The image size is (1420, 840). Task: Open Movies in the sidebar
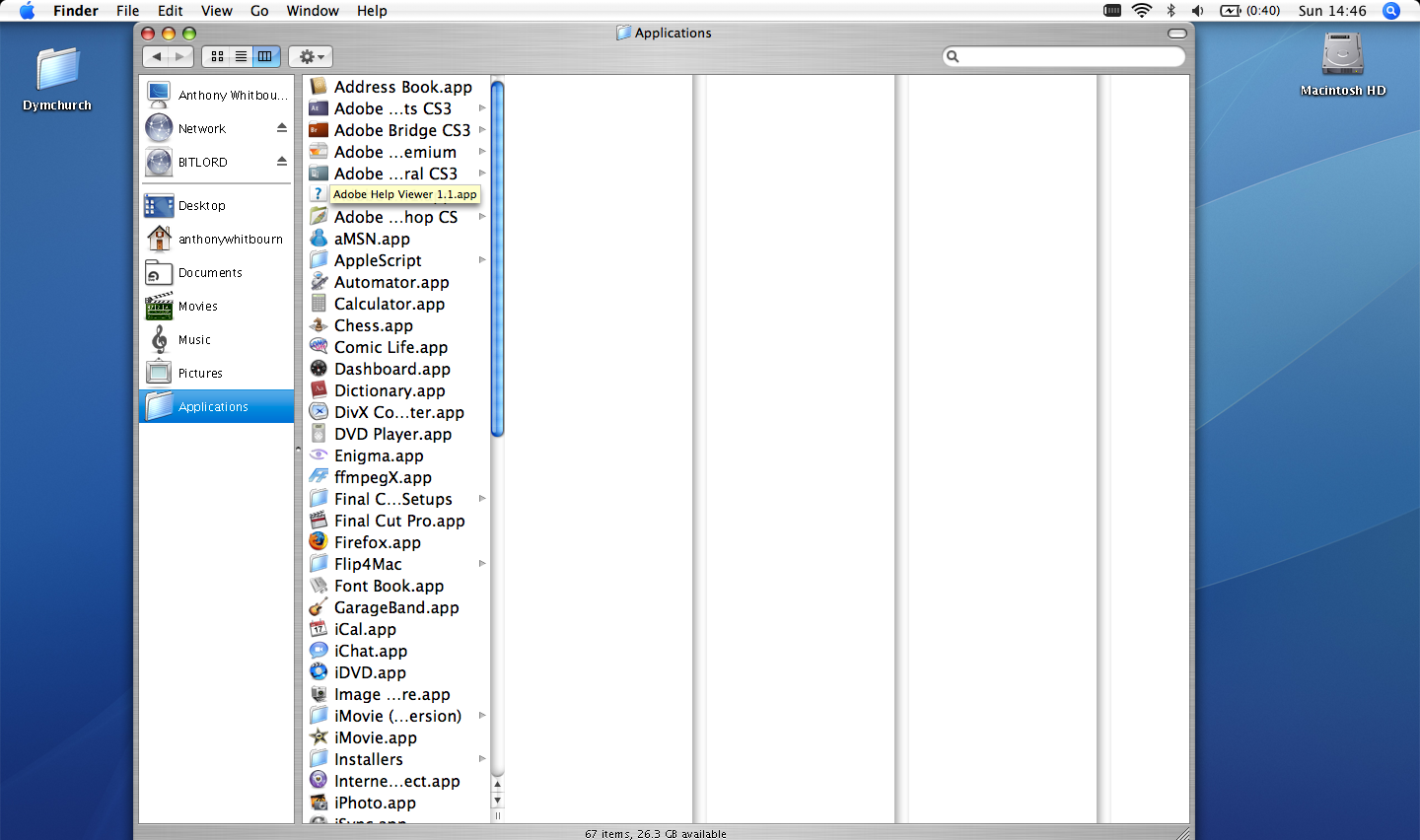tap(217, 306)
